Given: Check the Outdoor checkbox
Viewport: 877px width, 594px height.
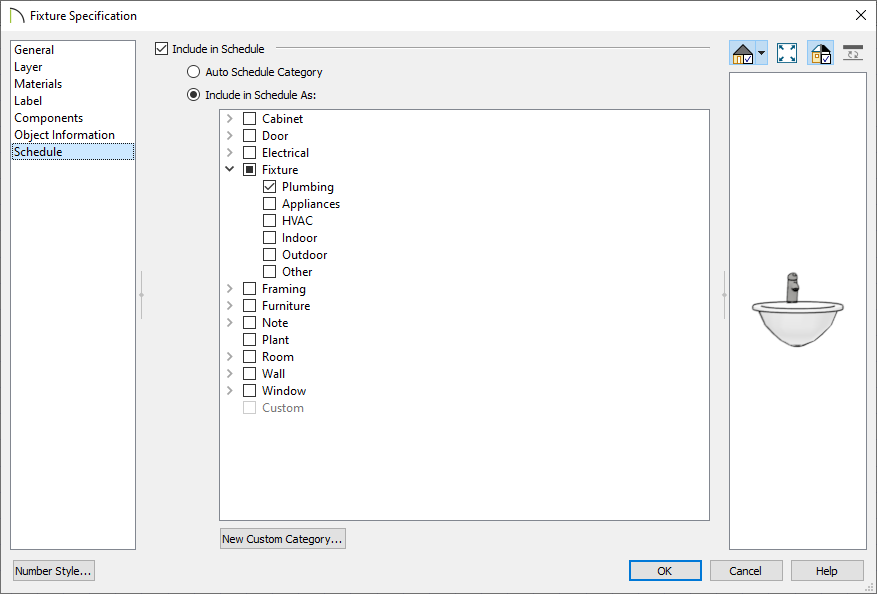Looking at the screenshot, I should click(270, 254).
